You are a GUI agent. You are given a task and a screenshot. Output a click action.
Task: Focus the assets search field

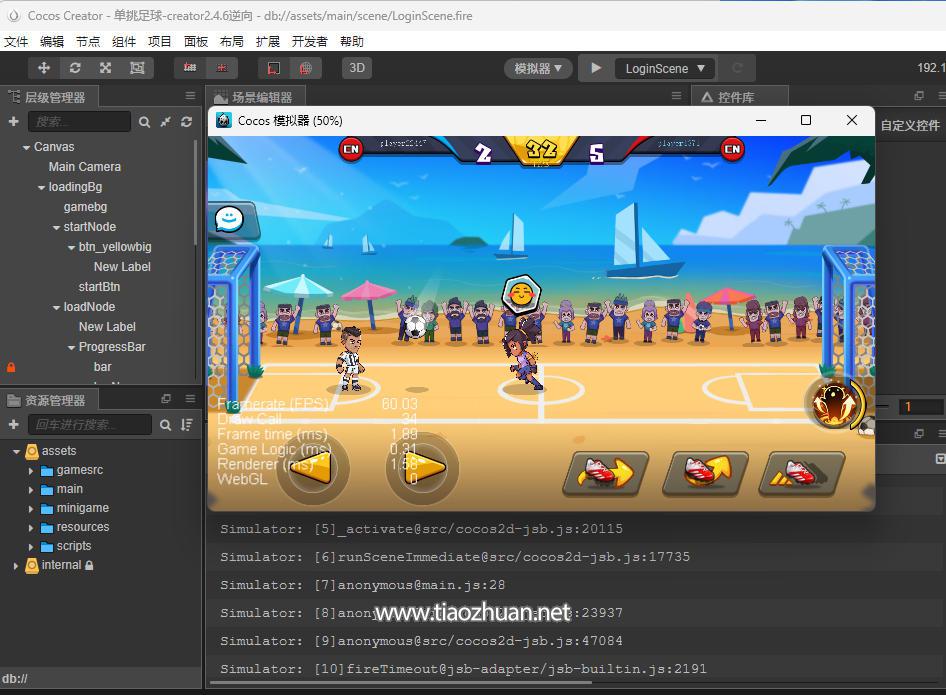pos(90,425)
